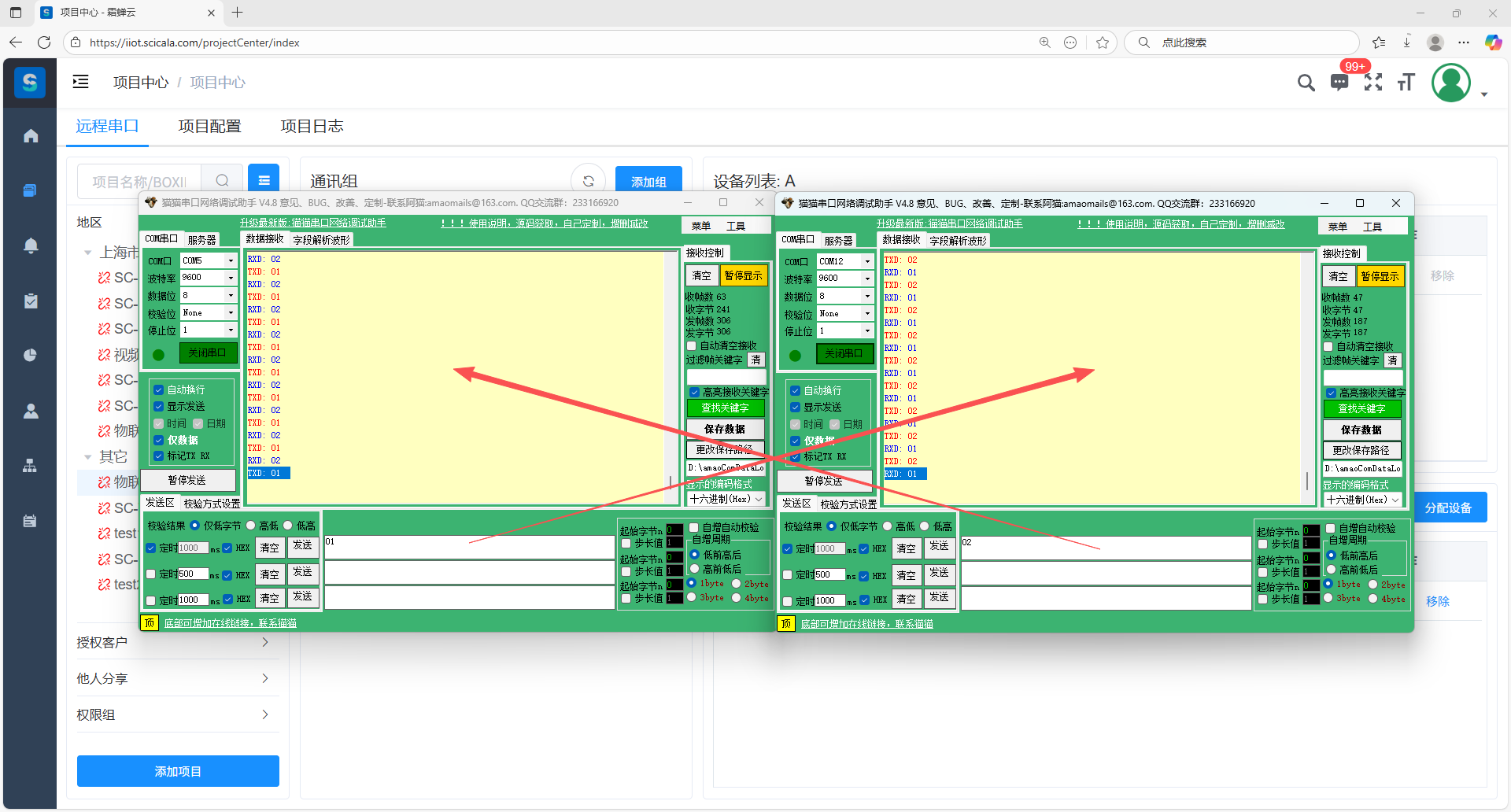Open COM12 port dropdown in right window
This screenshot has width=1511, height=812.
[867, 261]
